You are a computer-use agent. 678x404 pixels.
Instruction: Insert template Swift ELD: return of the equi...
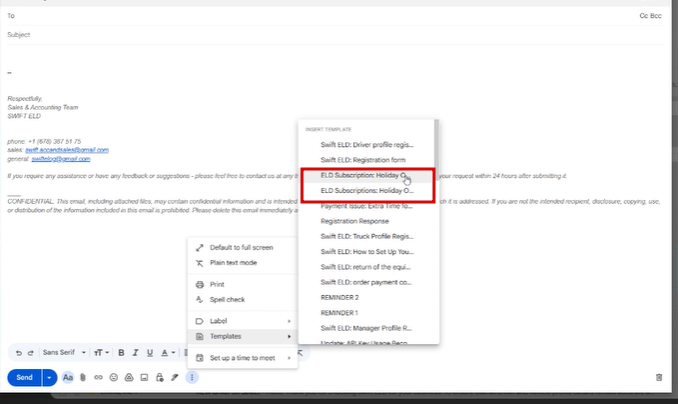pos(367,267)
